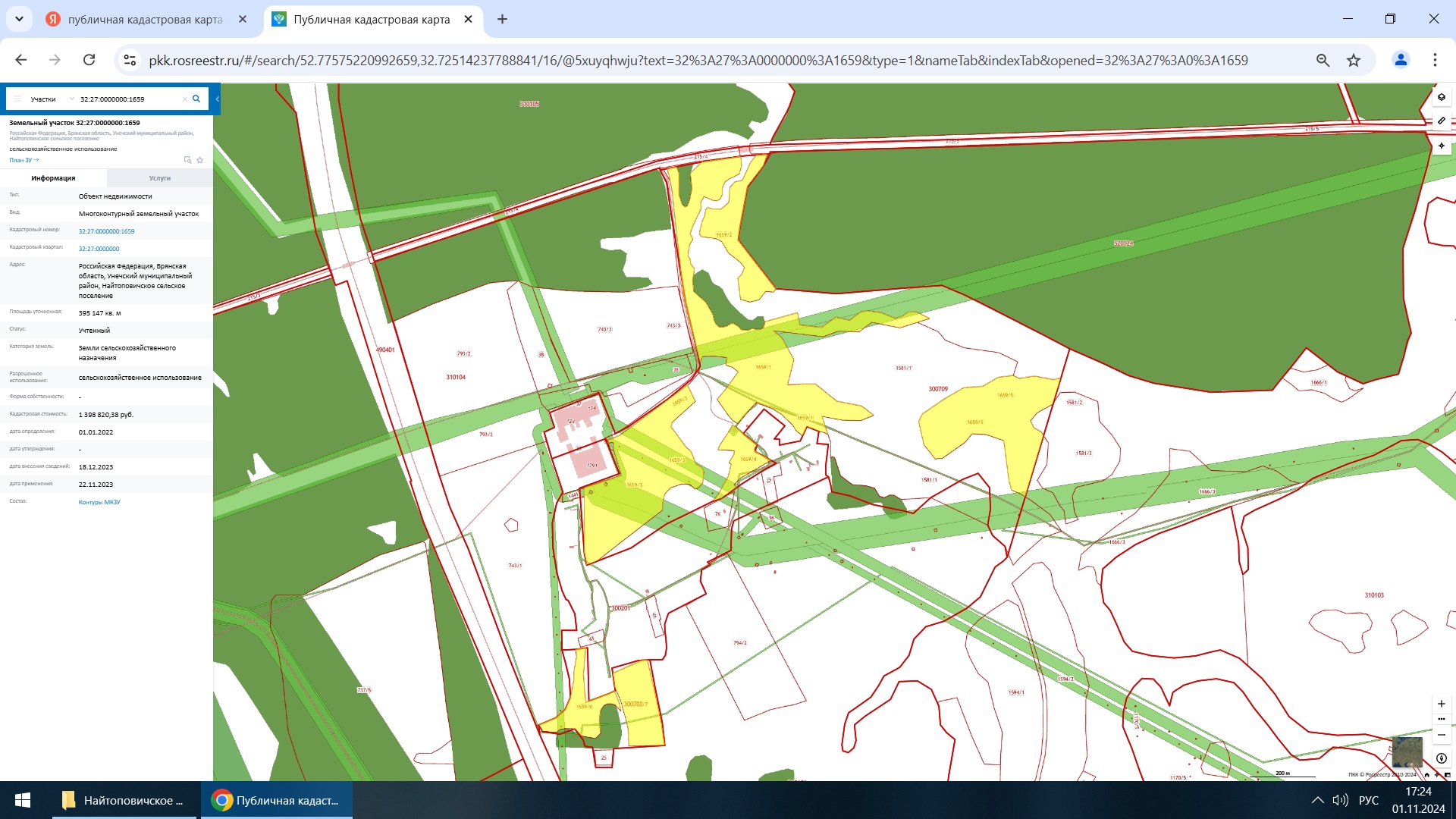
Task: View site information icon in address bar
Action: pyautogui.click(x=130, y=60)
